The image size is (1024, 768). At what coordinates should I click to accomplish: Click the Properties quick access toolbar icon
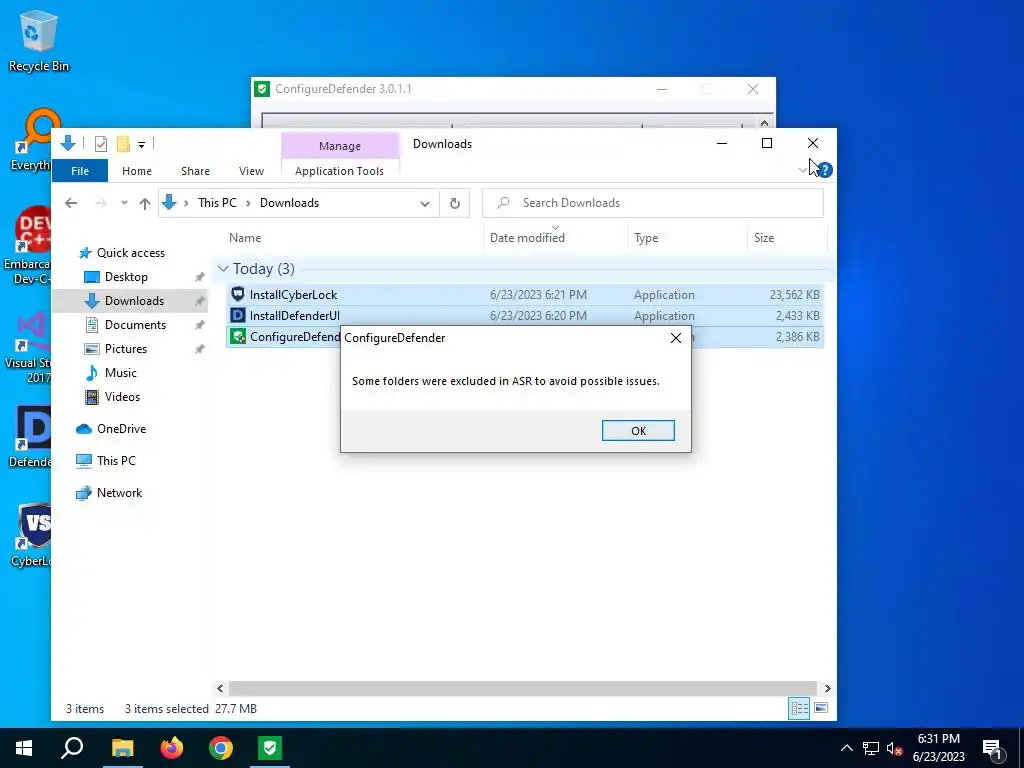pyautogui.click(x=101, y=144)
